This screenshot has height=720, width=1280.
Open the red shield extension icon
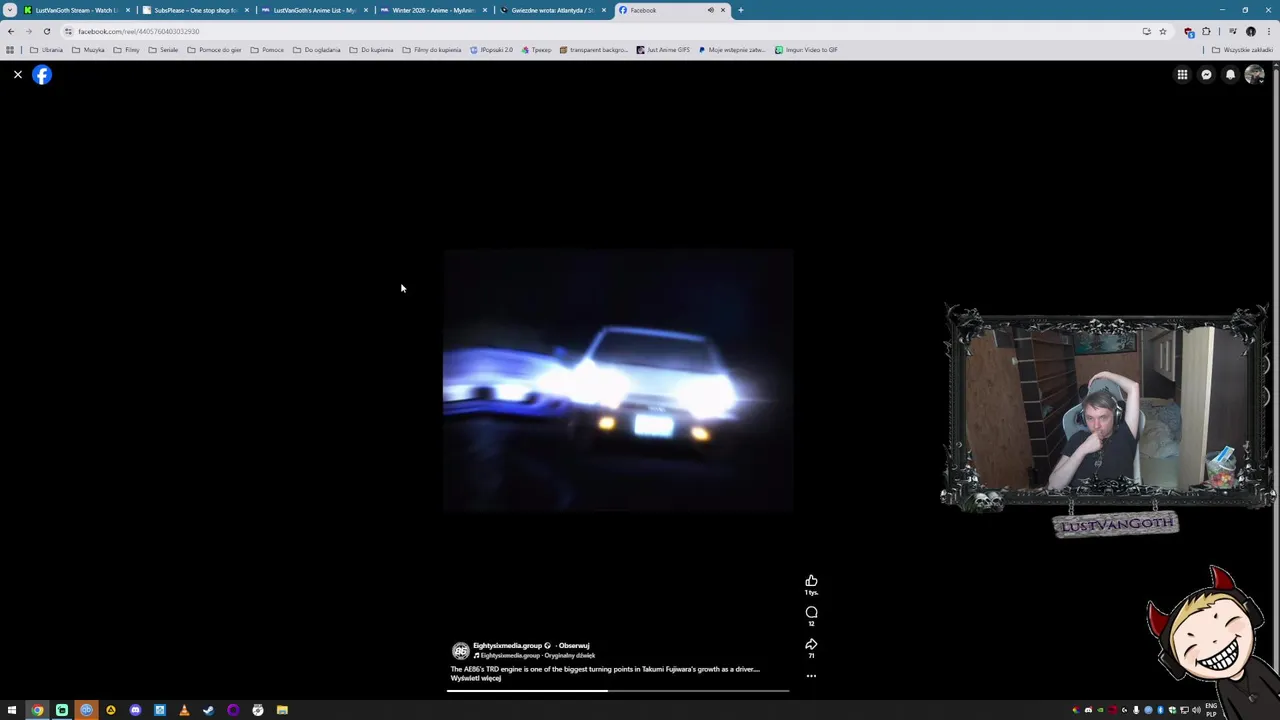[x=1189, y=31]
